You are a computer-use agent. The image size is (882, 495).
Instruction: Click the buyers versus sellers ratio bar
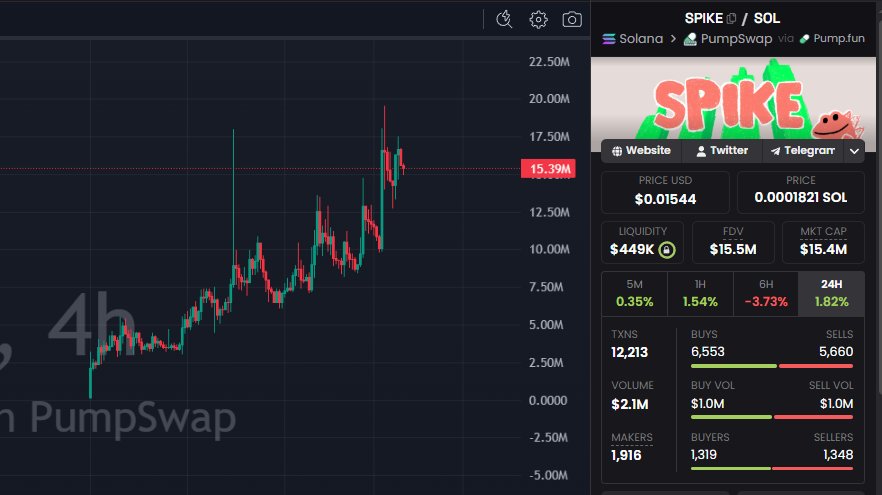click(772, 468)
